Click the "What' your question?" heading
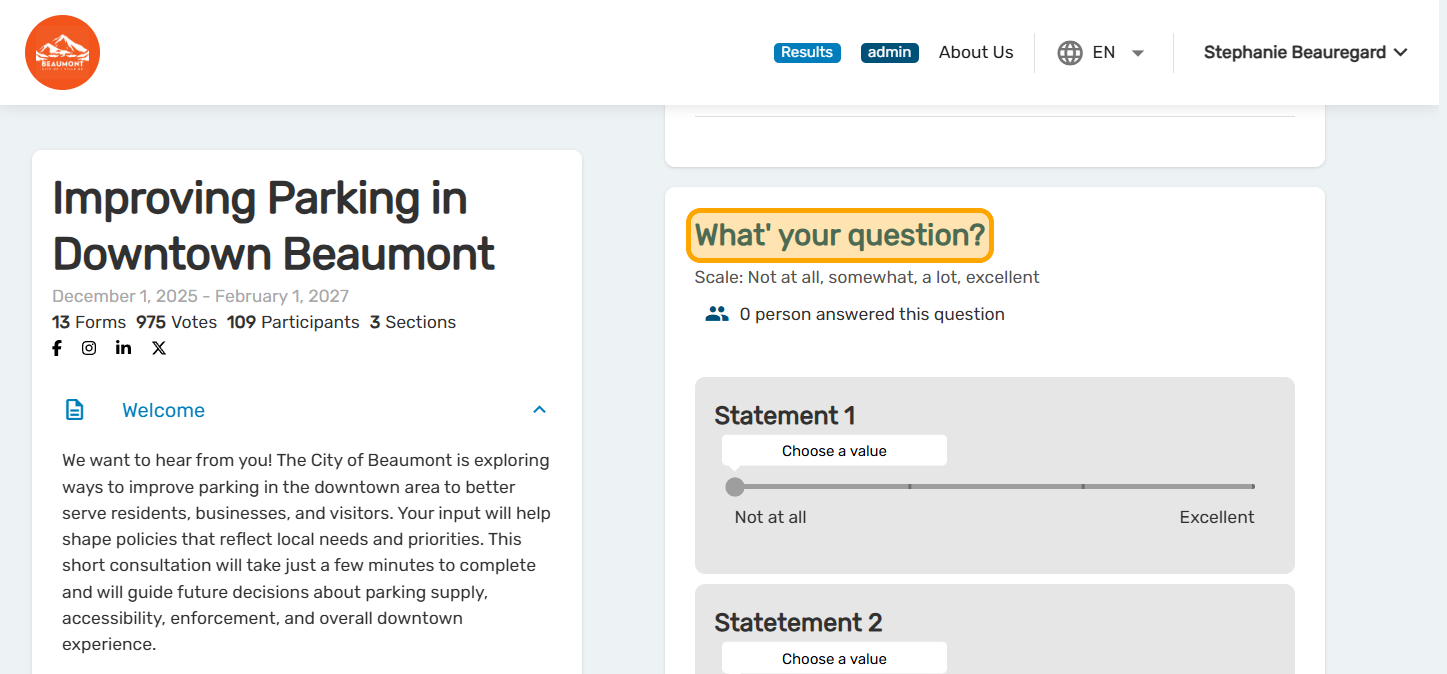This screenshot has height=674, width=1447. [x=840, y=236]
